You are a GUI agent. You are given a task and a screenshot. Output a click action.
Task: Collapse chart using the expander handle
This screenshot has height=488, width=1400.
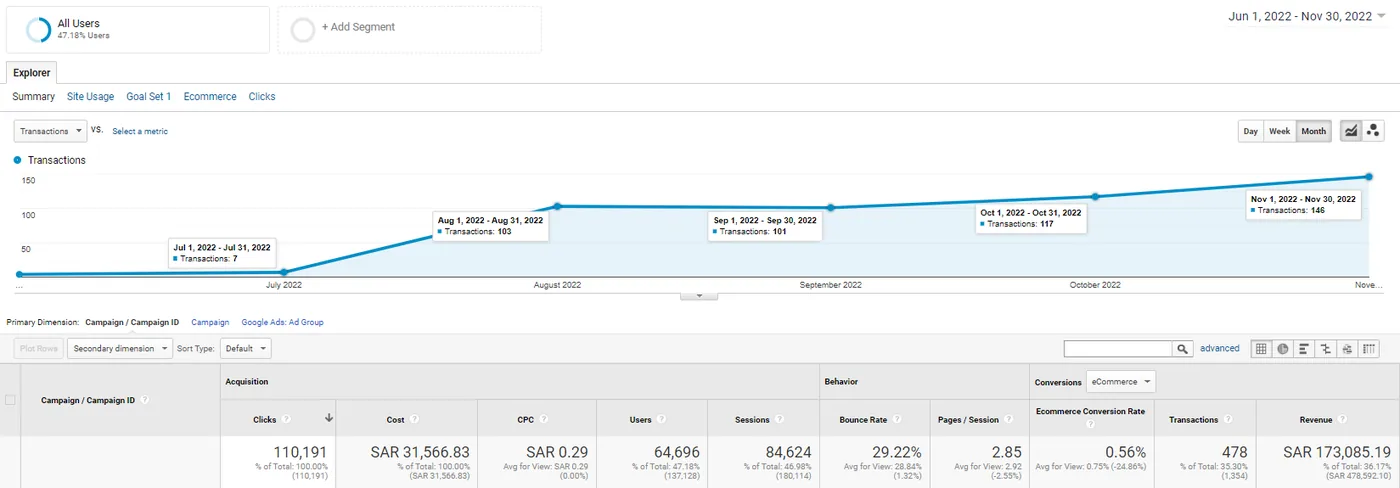tap(699, 295)
